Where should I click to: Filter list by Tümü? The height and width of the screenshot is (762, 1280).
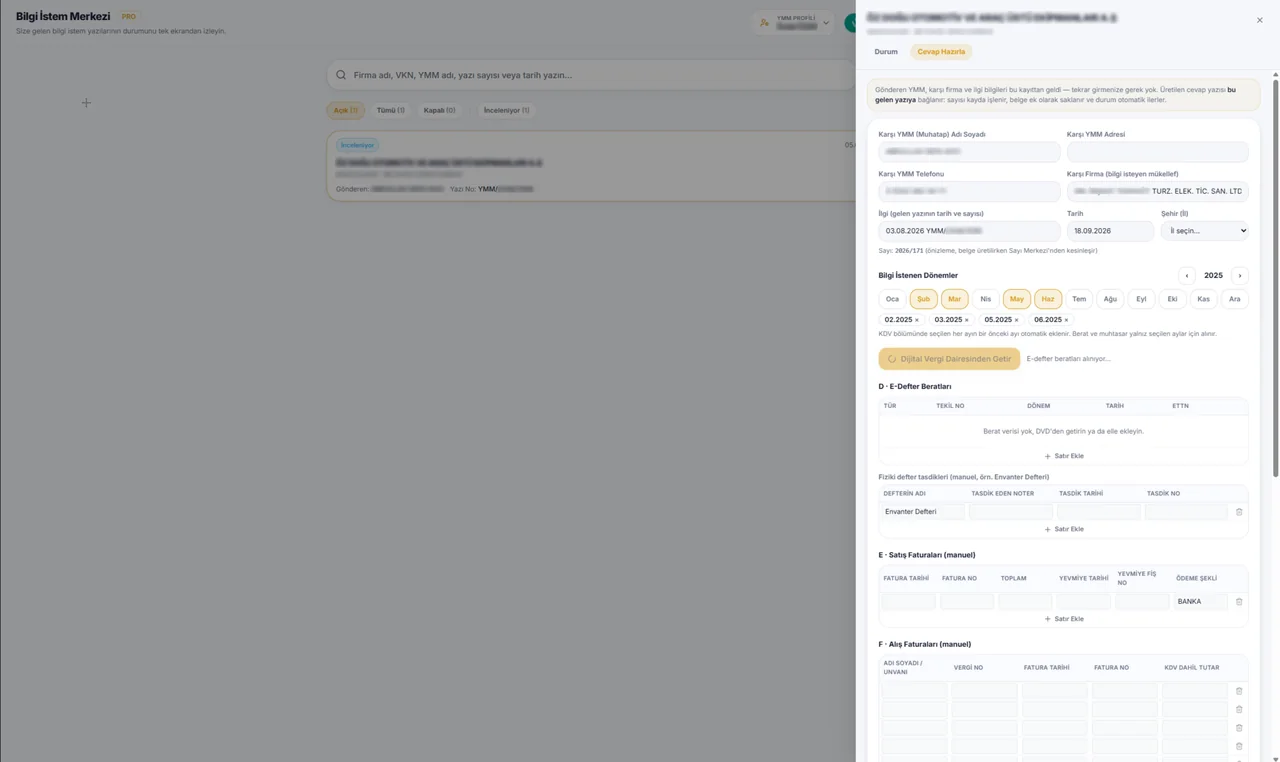tap(390, 110)
